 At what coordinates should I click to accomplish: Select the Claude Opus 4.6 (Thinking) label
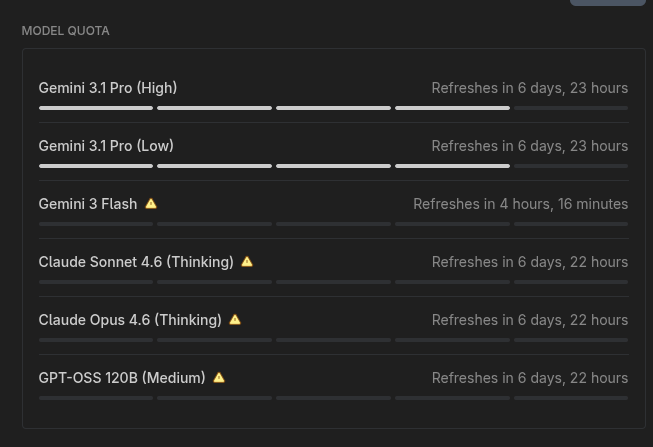coord(130,320)
